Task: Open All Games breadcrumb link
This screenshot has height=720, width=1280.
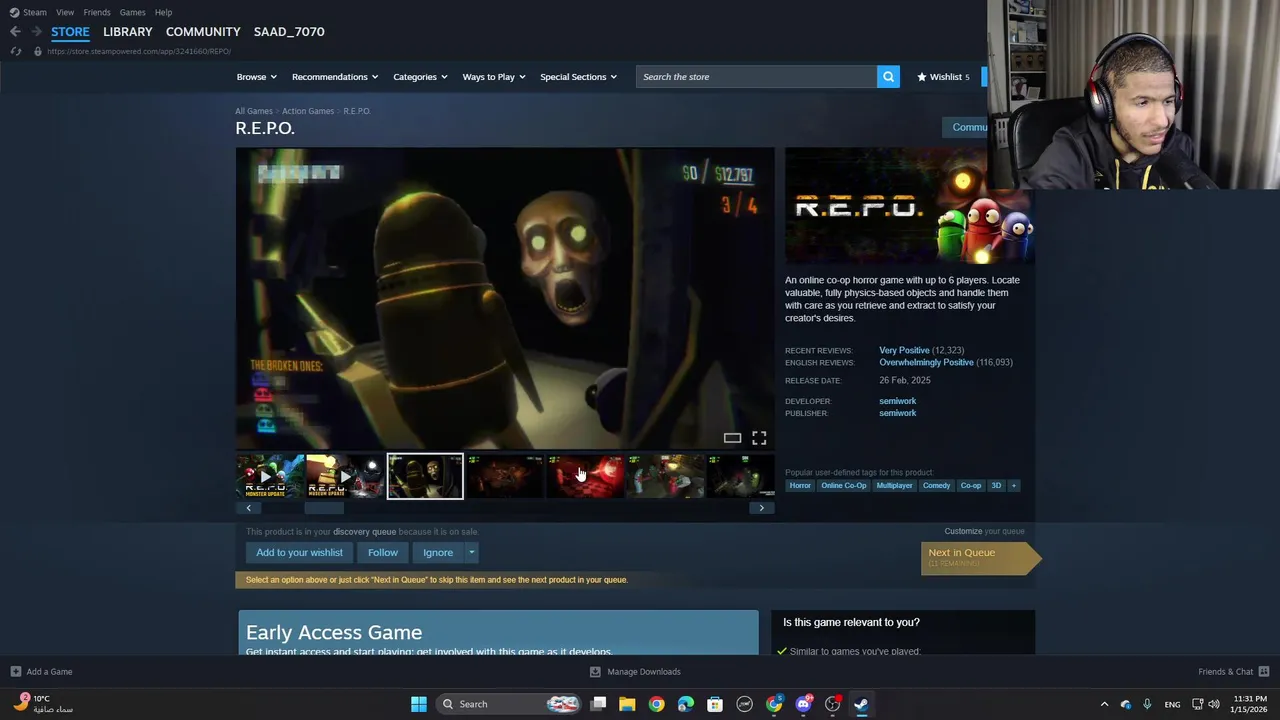Action: click(x=254, y=111)
